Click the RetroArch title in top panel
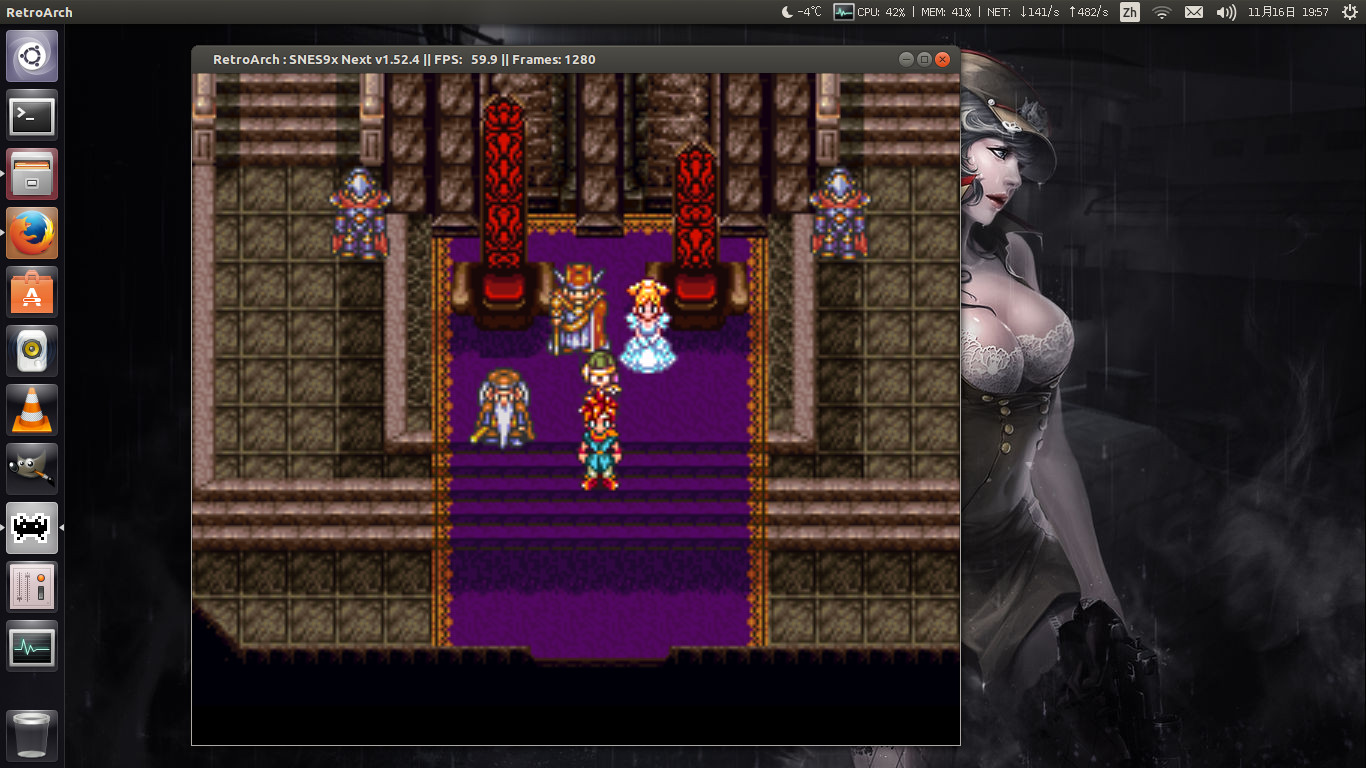Viewport: 1366px width, 768px height. pyautogui.click(x=39, y=12)
